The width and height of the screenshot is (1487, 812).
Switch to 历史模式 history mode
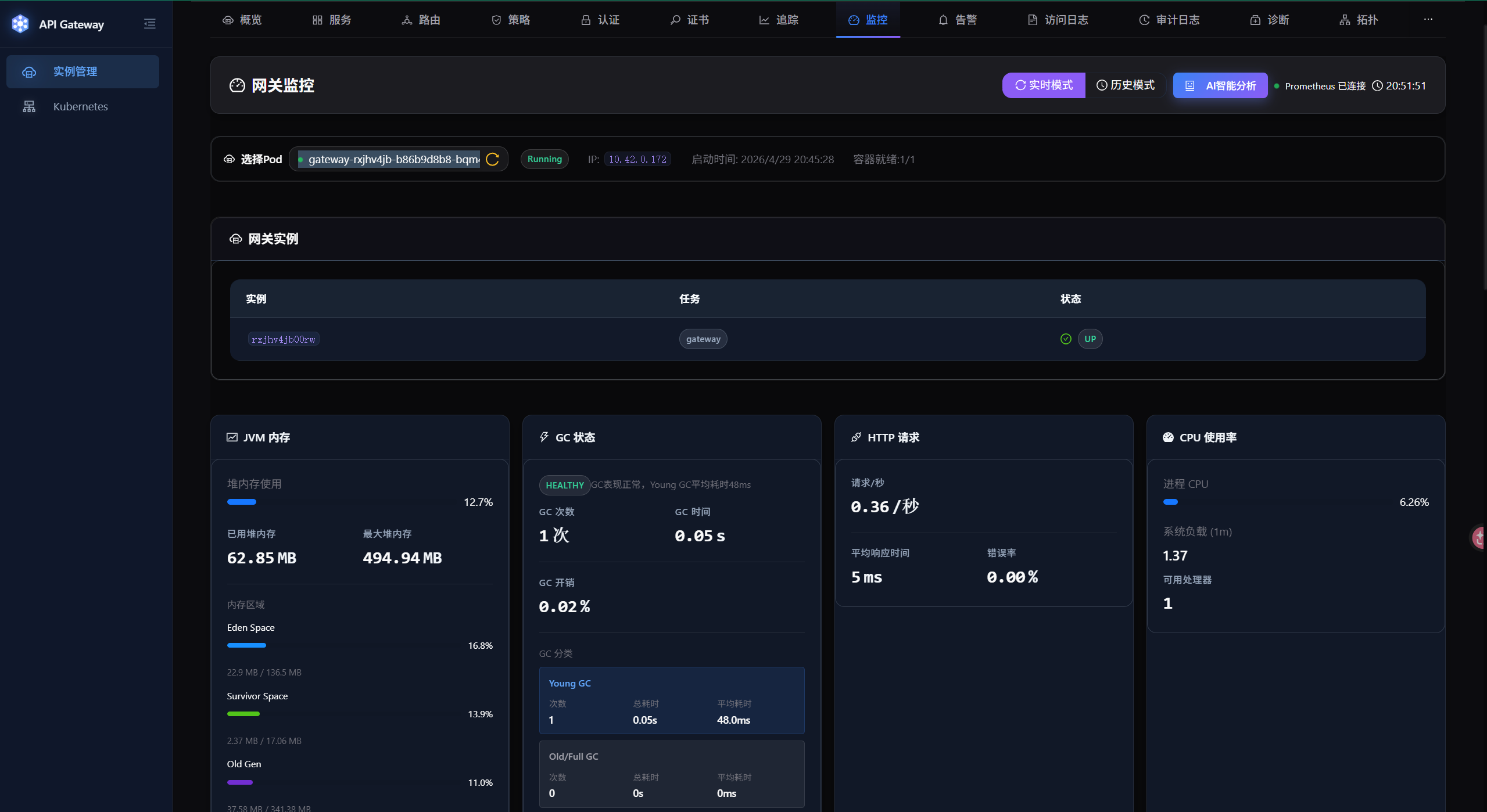pos(1126,85)
